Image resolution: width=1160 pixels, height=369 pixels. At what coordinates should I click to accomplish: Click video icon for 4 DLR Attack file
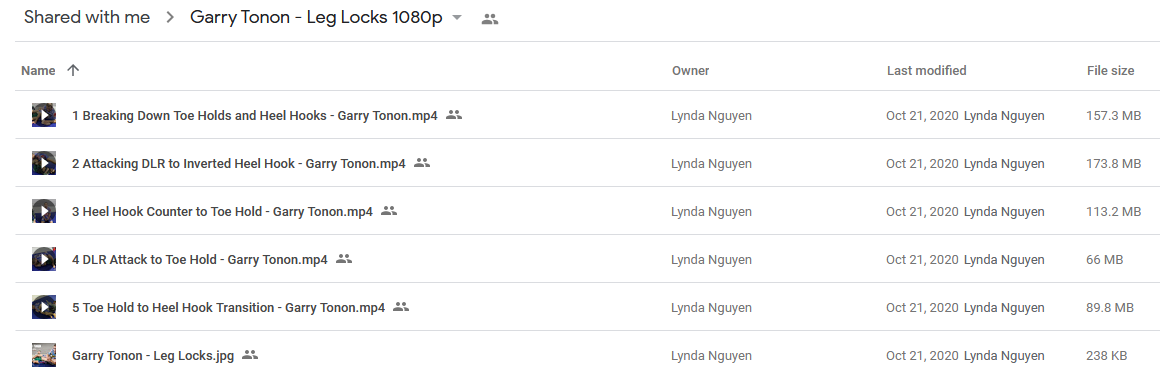[44, 260]
